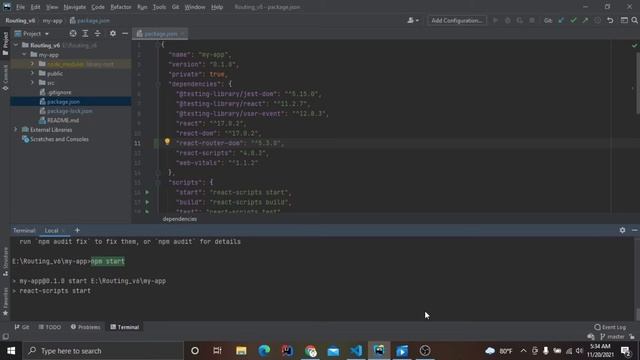
Task: Expand the node_modules folder
Action: coord(32,64)
